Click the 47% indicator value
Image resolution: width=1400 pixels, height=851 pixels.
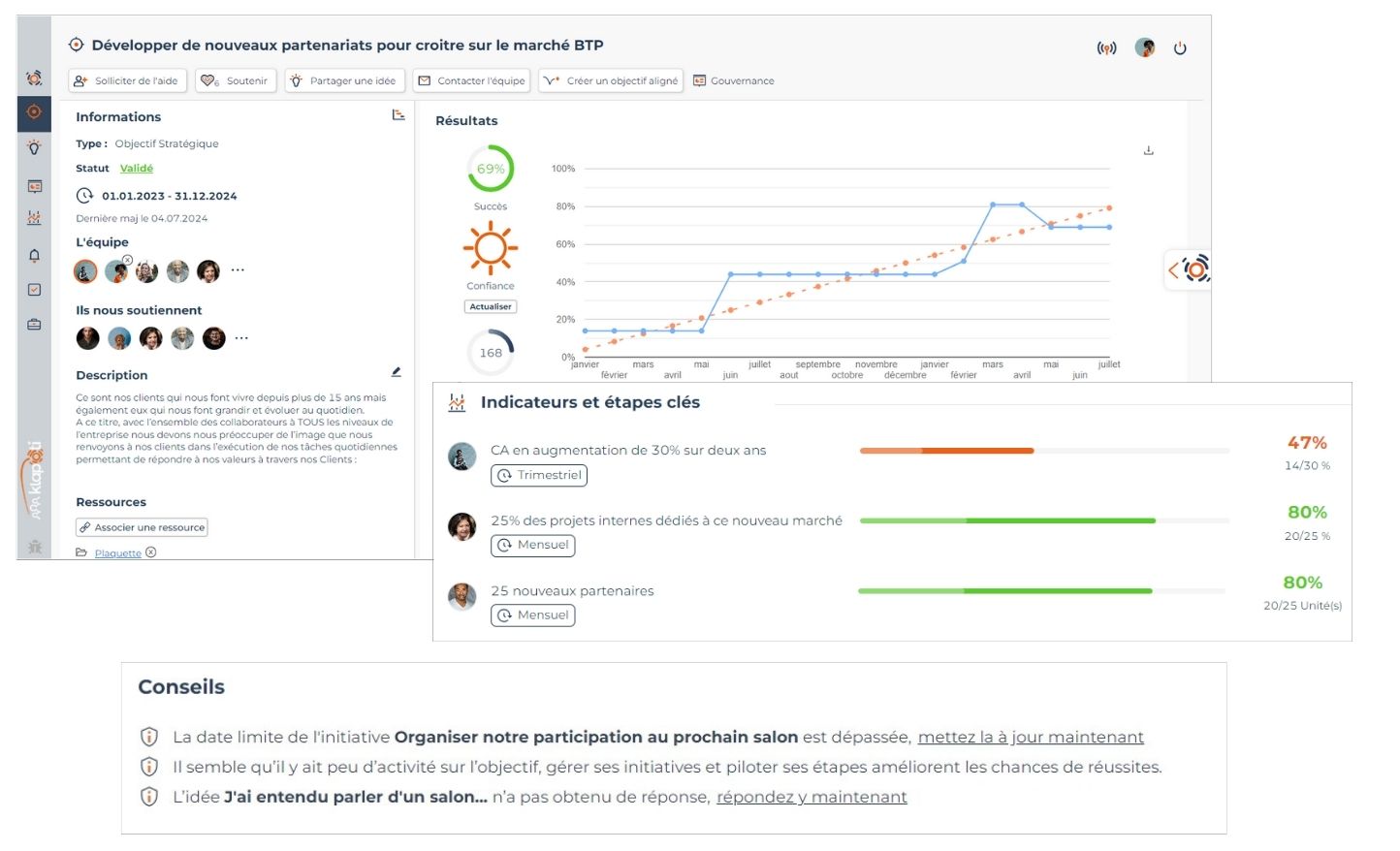[x=1307, y=443]
